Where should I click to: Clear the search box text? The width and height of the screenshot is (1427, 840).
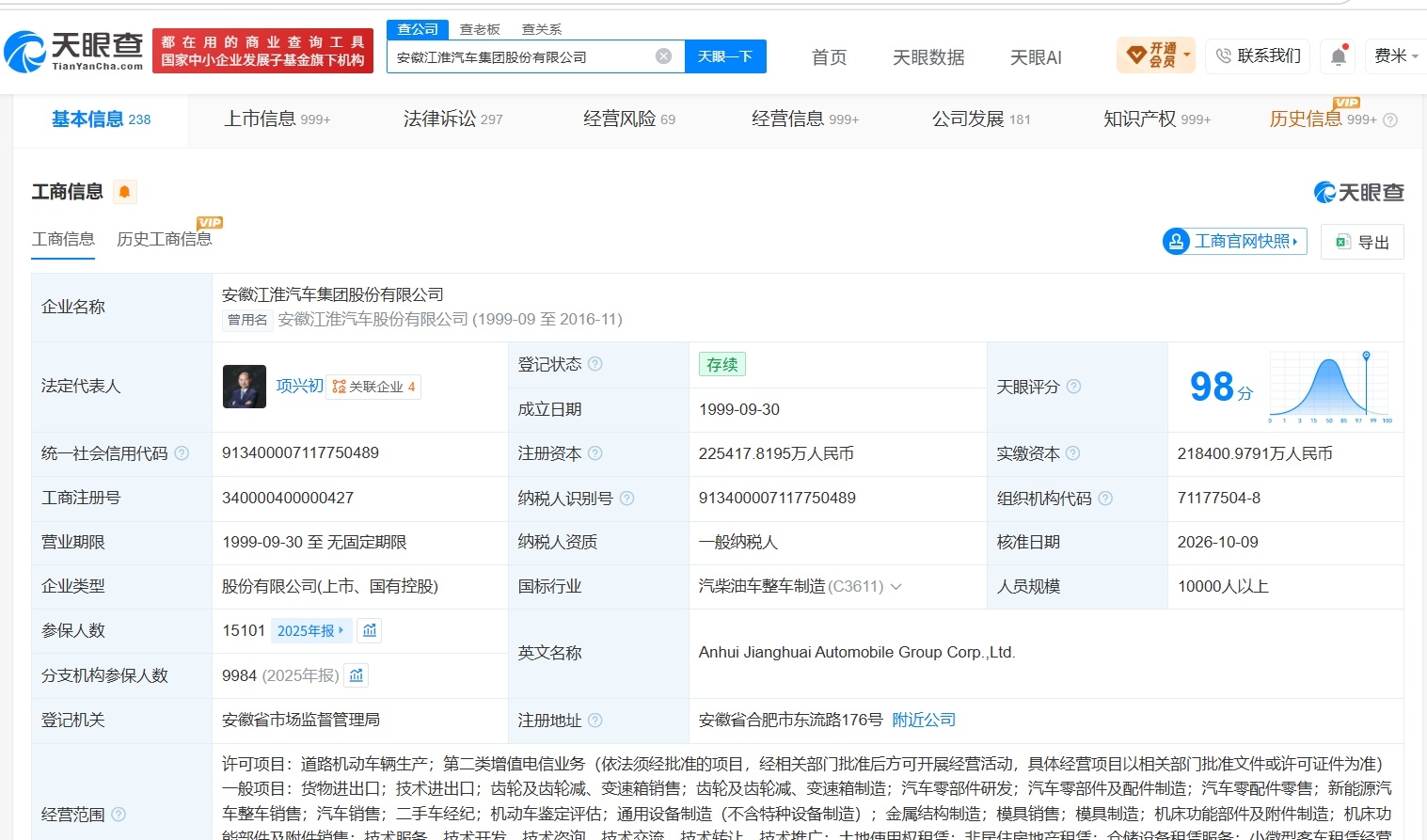point(663,56)
